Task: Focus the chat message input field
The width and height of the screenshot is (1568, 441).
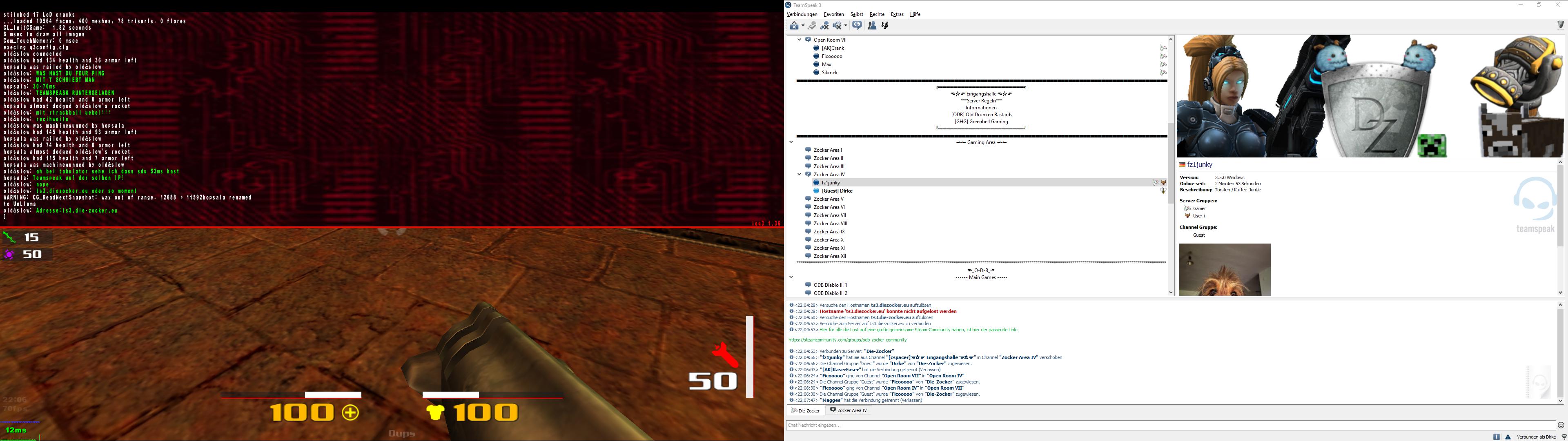Action: (x=1171, y=425)
